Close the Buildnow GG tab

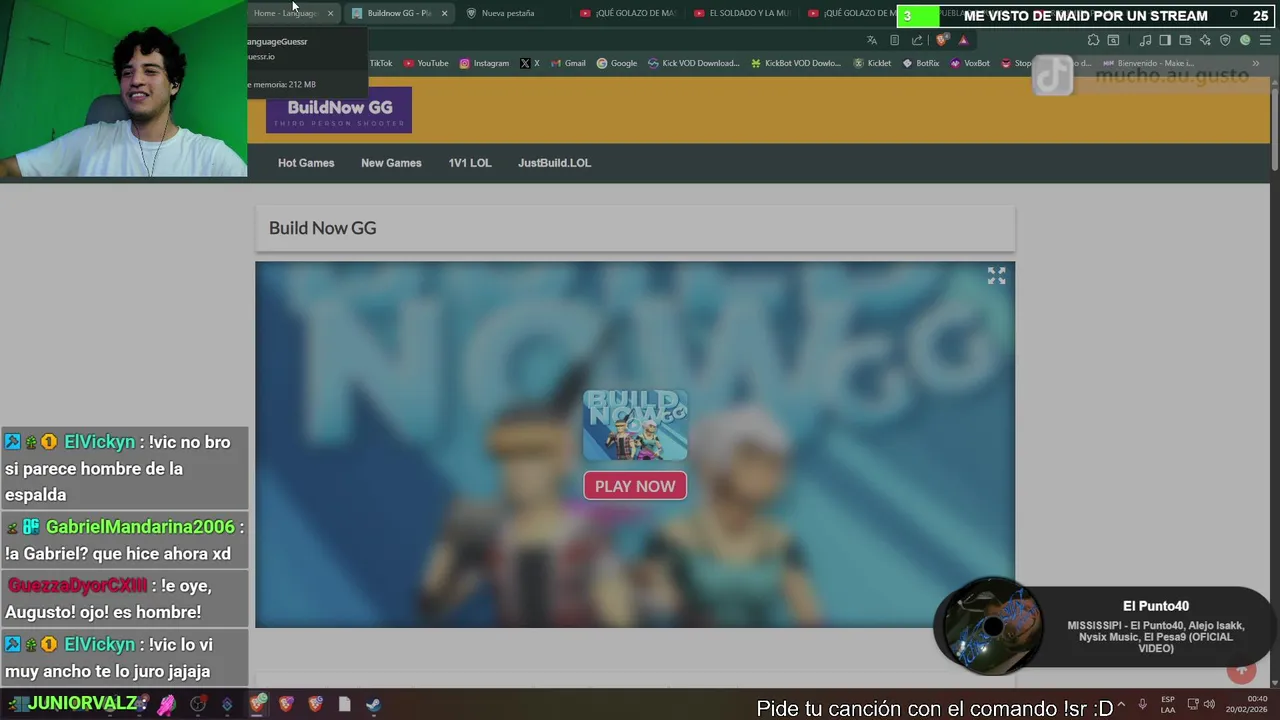tap(444, 13)
